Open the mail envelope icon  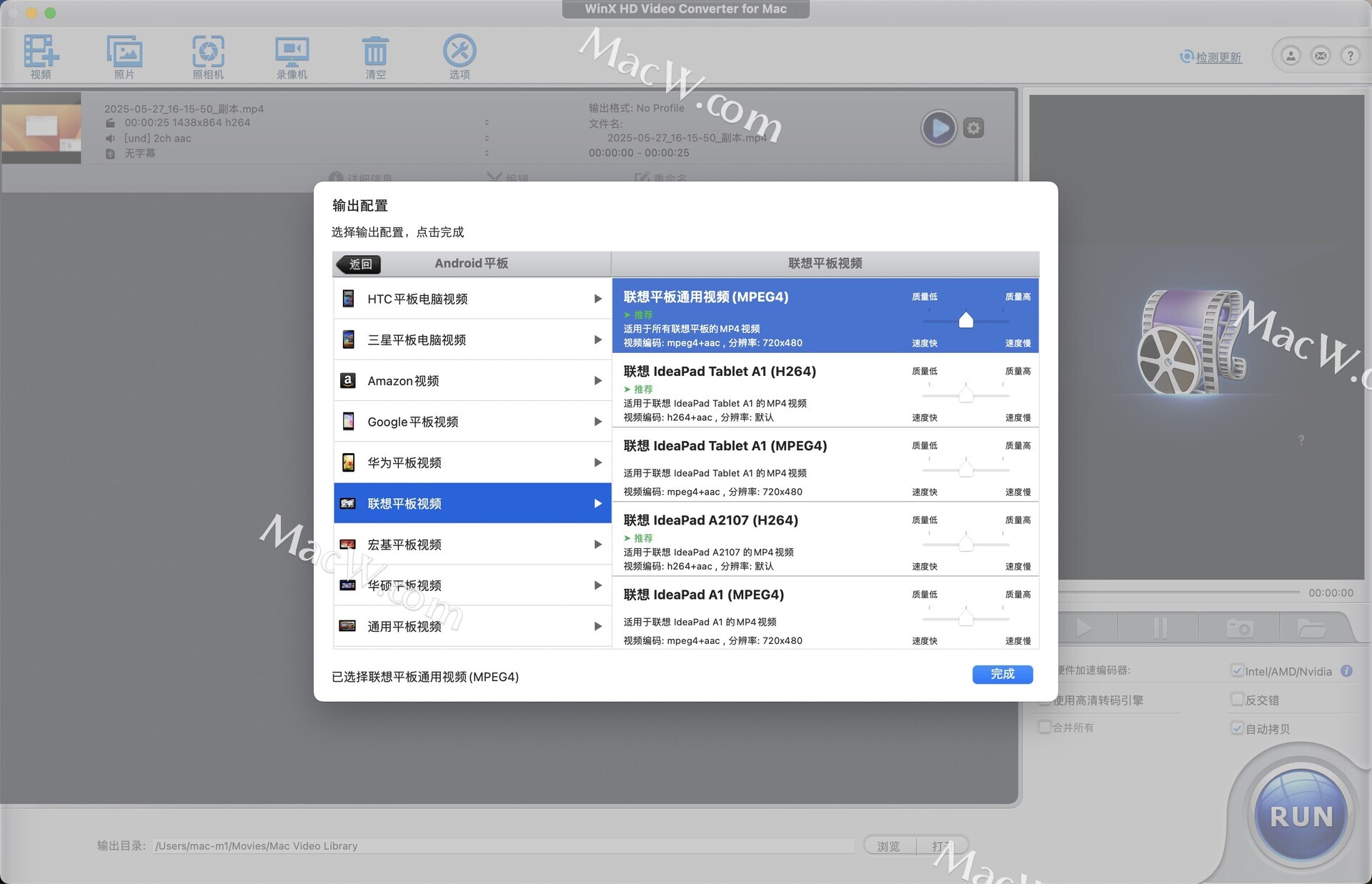click(x=1321, y=56)
